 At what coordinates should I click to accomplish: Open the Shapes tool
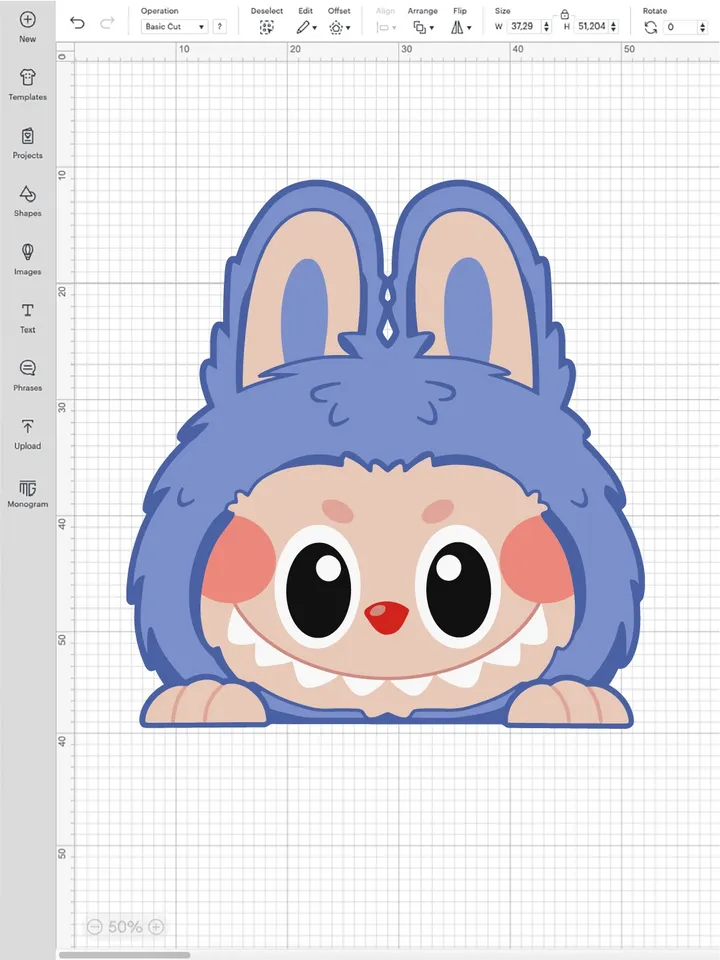pyautogui.click(x=27, y=194)
